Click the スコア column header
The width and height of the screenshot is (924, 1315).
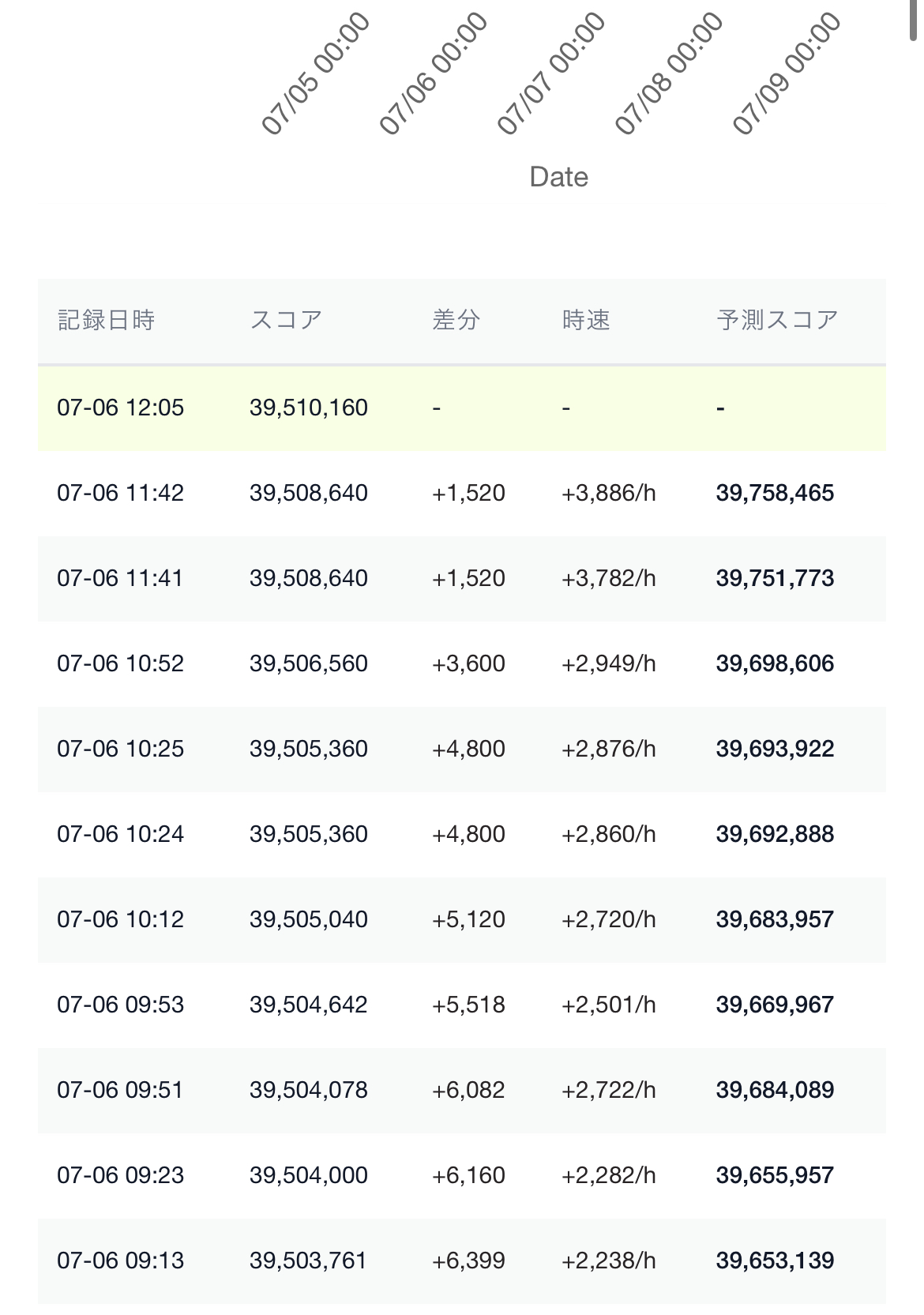286,320
